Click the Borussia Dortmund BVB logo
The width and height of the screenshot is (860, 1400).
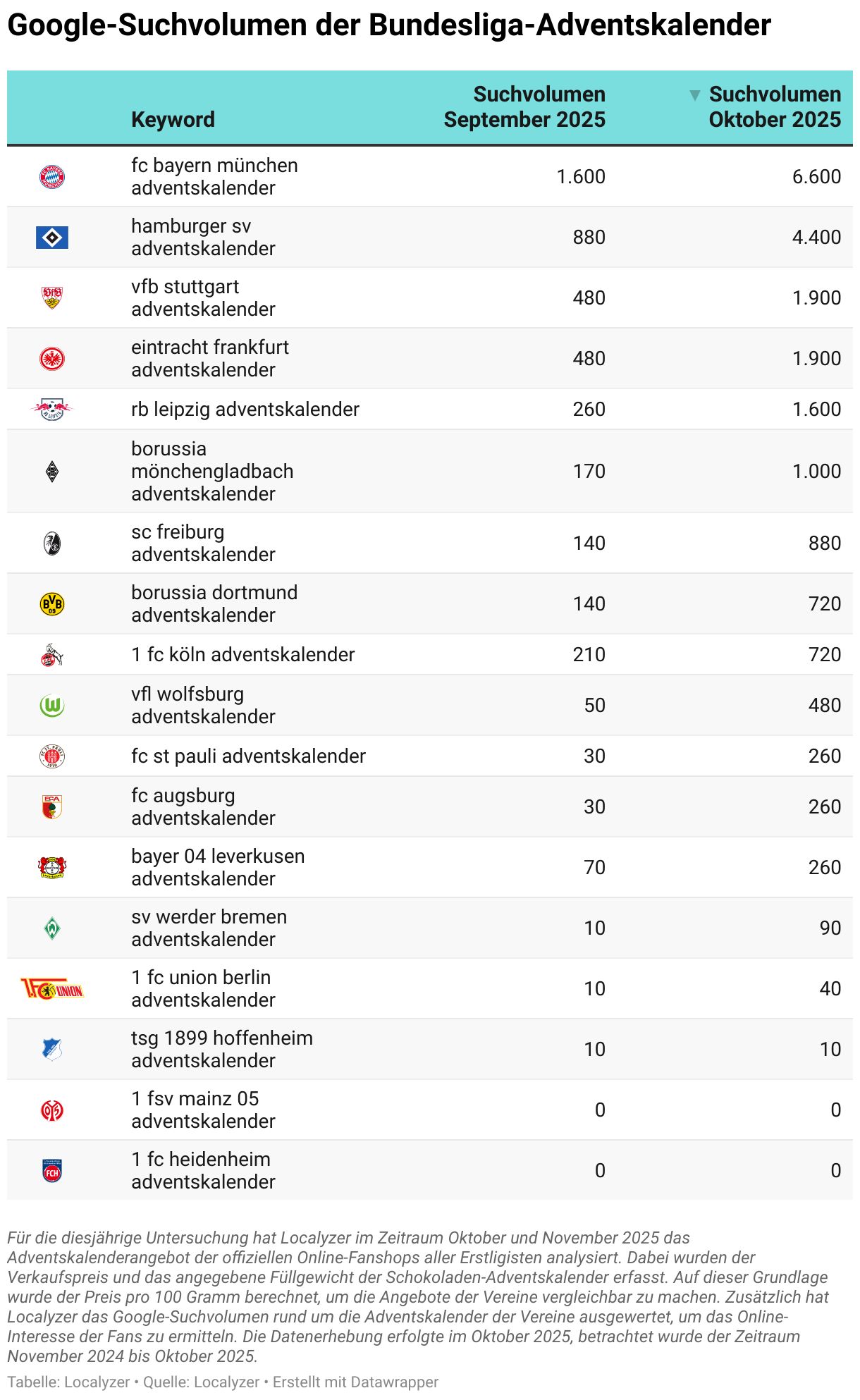[x=52, y=604]
